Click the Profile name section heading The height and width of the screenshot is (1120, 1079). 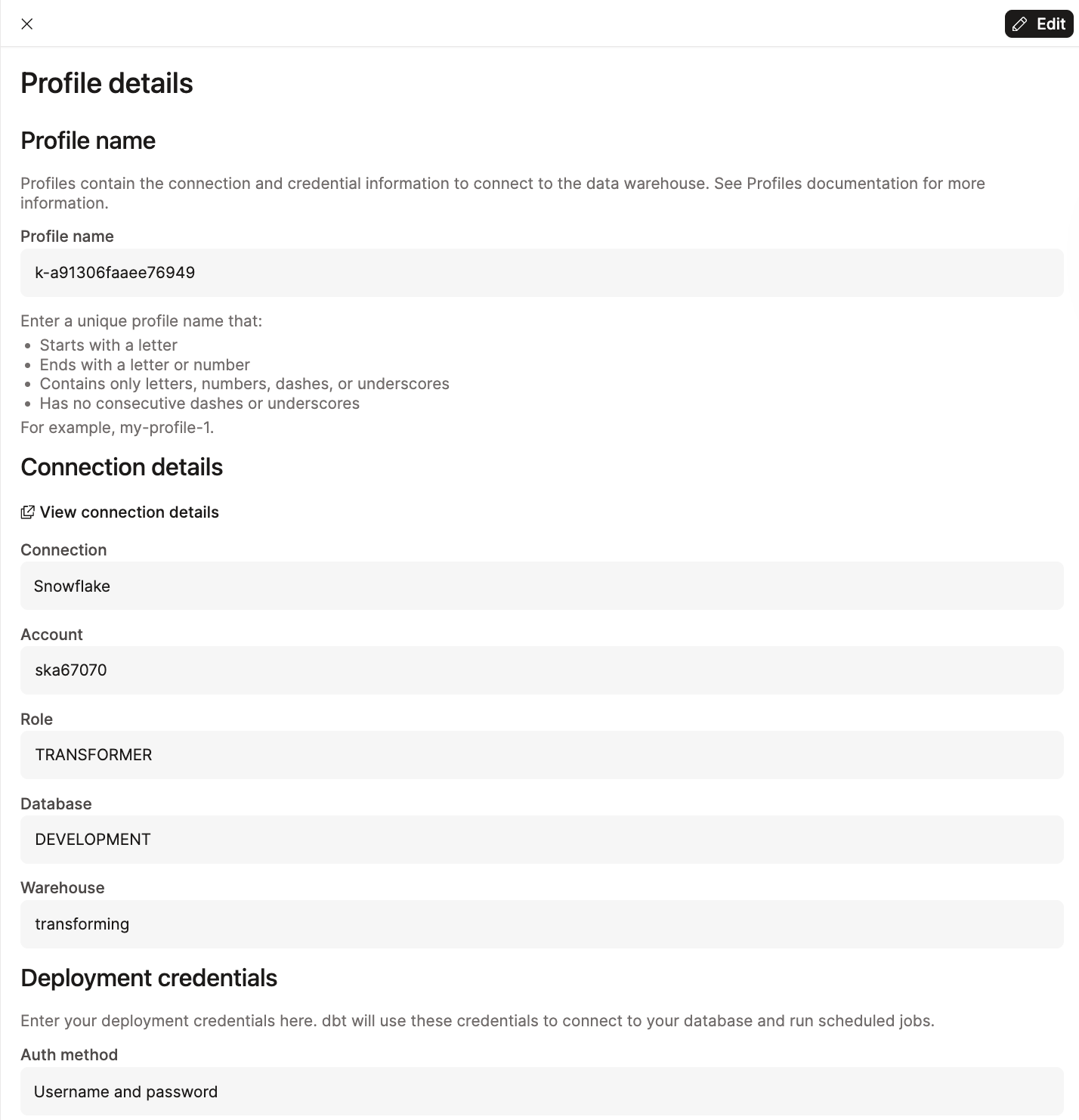(88, 141)
